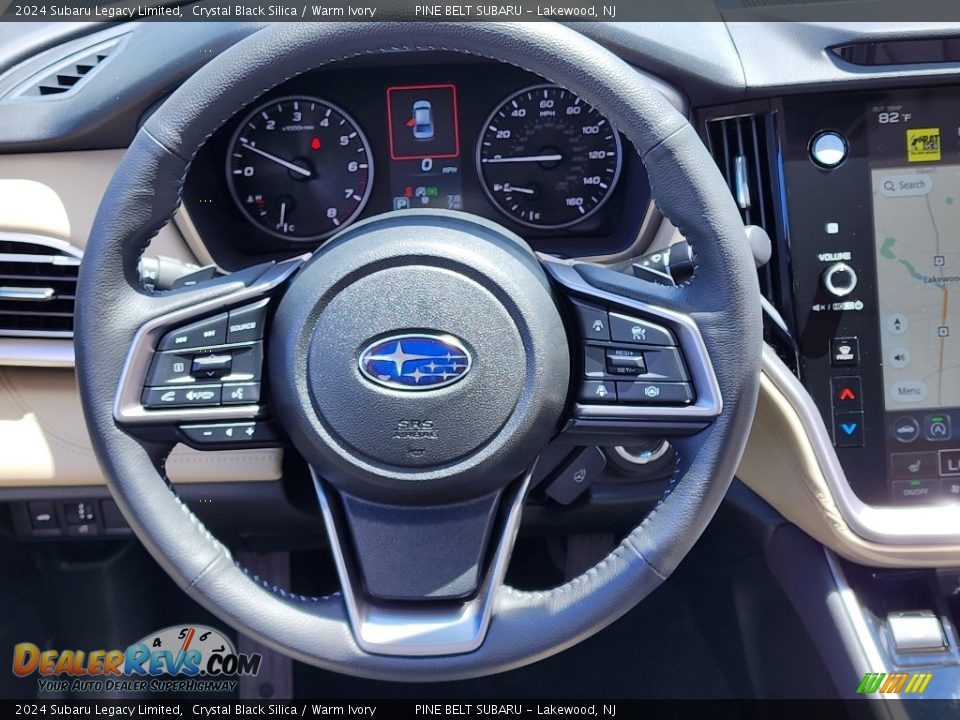The width and height of the screenshot is (960, 720).
Task: Push the SOURCE button on the steering wheel
Action: [x=244, y=326]
